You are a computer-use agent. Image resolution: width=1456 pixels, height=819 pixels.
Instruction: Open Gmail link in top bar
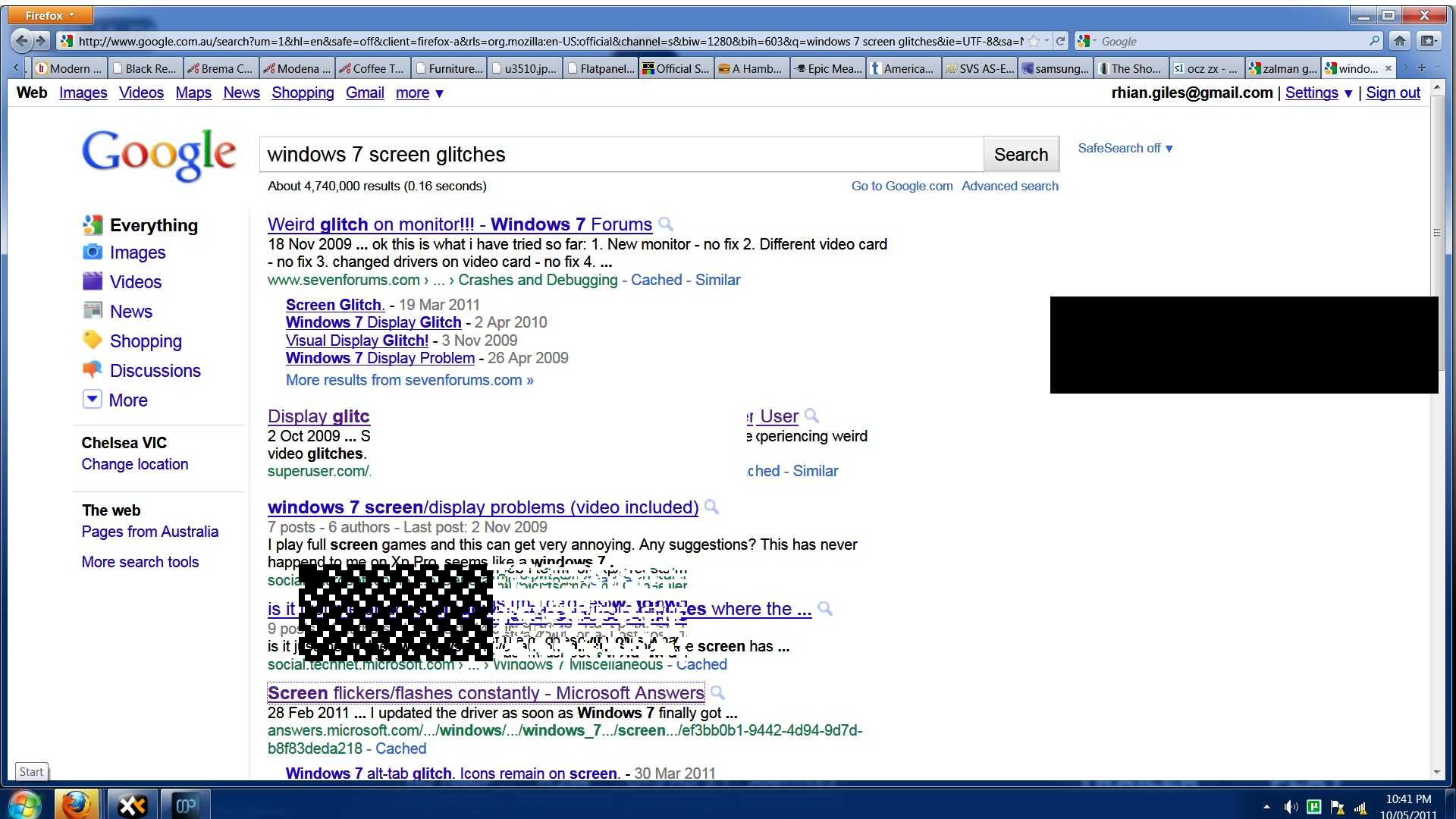tap(365, 93)
